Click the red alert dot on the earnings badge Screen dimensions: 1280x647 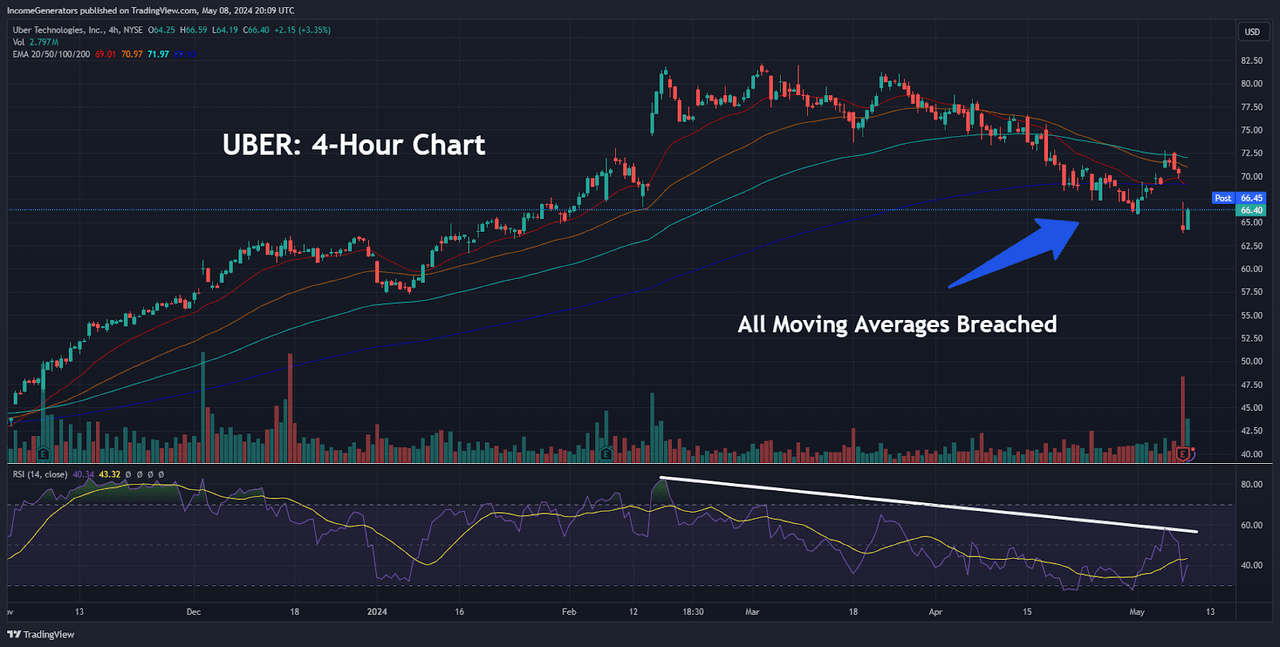(1192, 448)
